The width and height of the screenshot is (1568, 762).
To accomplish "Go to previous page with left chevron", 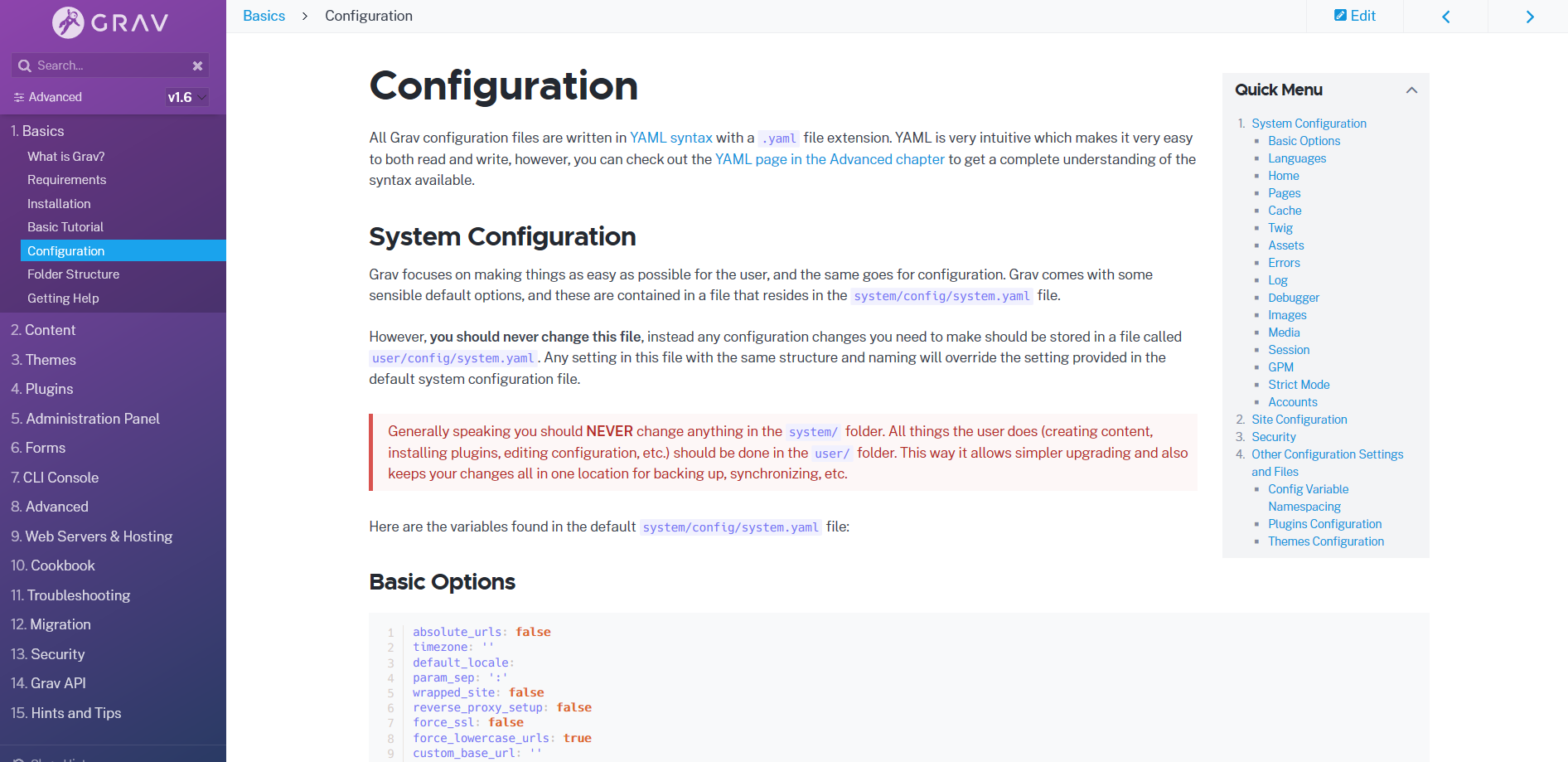I will [1445, 17].
